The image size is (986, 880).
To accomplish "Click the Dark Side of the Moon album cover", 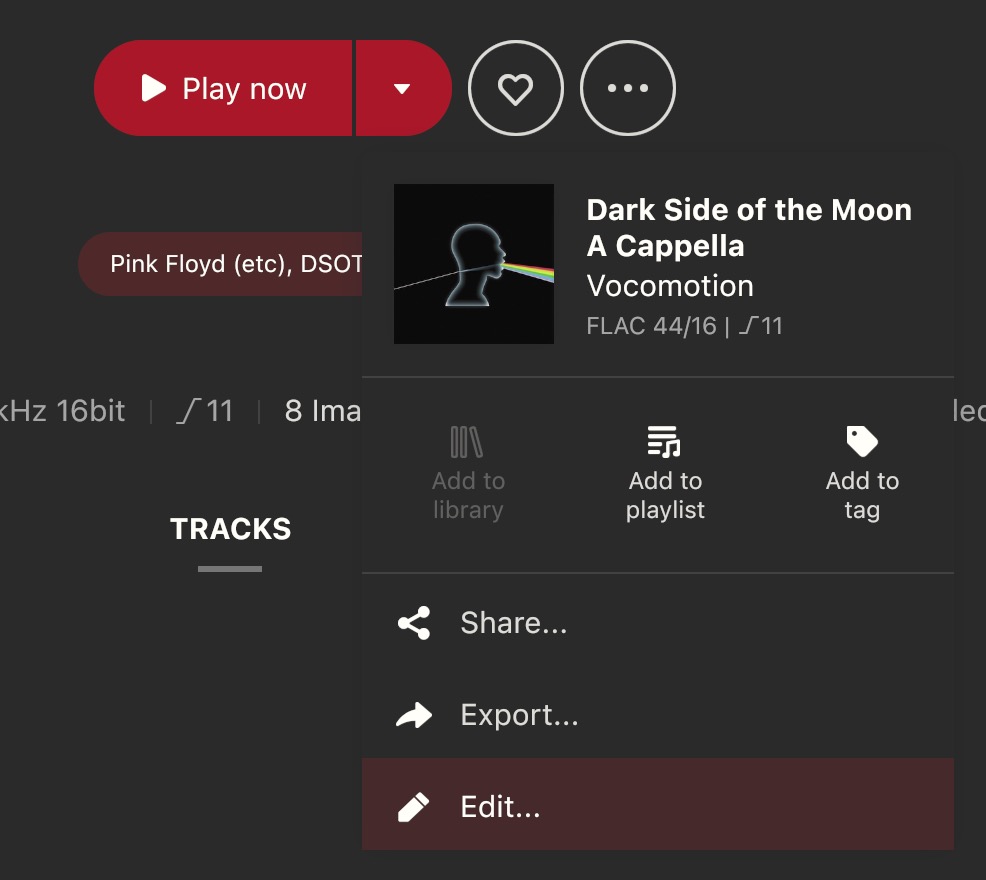I will 474,264.
